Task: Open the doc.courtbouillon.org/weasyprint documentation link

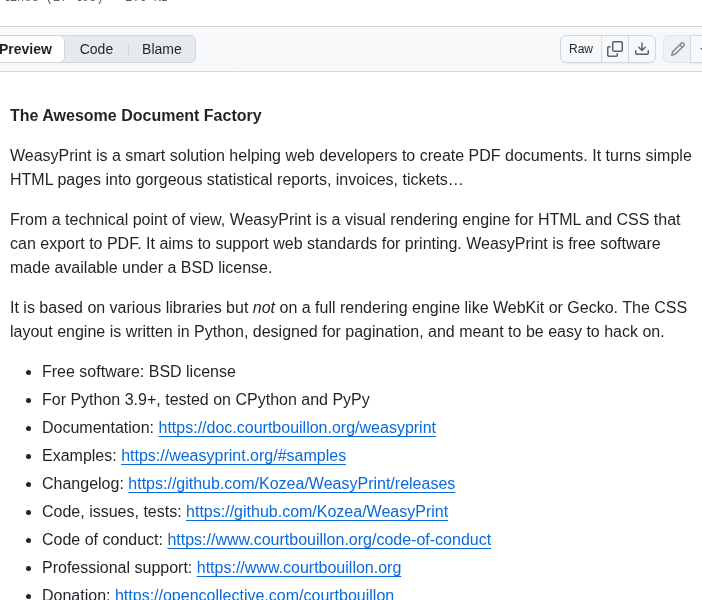Action: 297,427
